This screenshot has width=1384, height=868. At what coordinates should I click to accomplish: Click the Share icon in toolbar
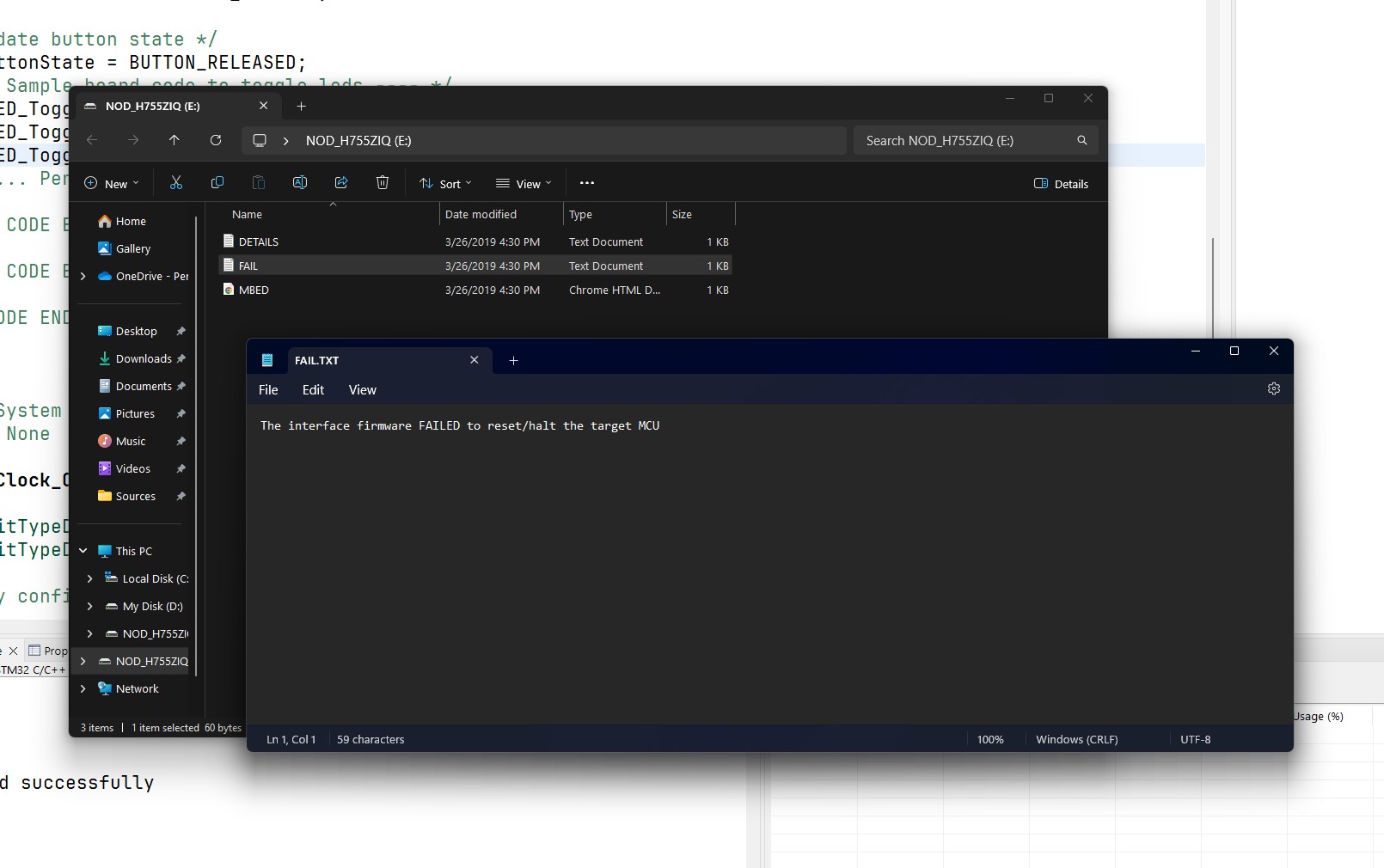coord(341,183)
